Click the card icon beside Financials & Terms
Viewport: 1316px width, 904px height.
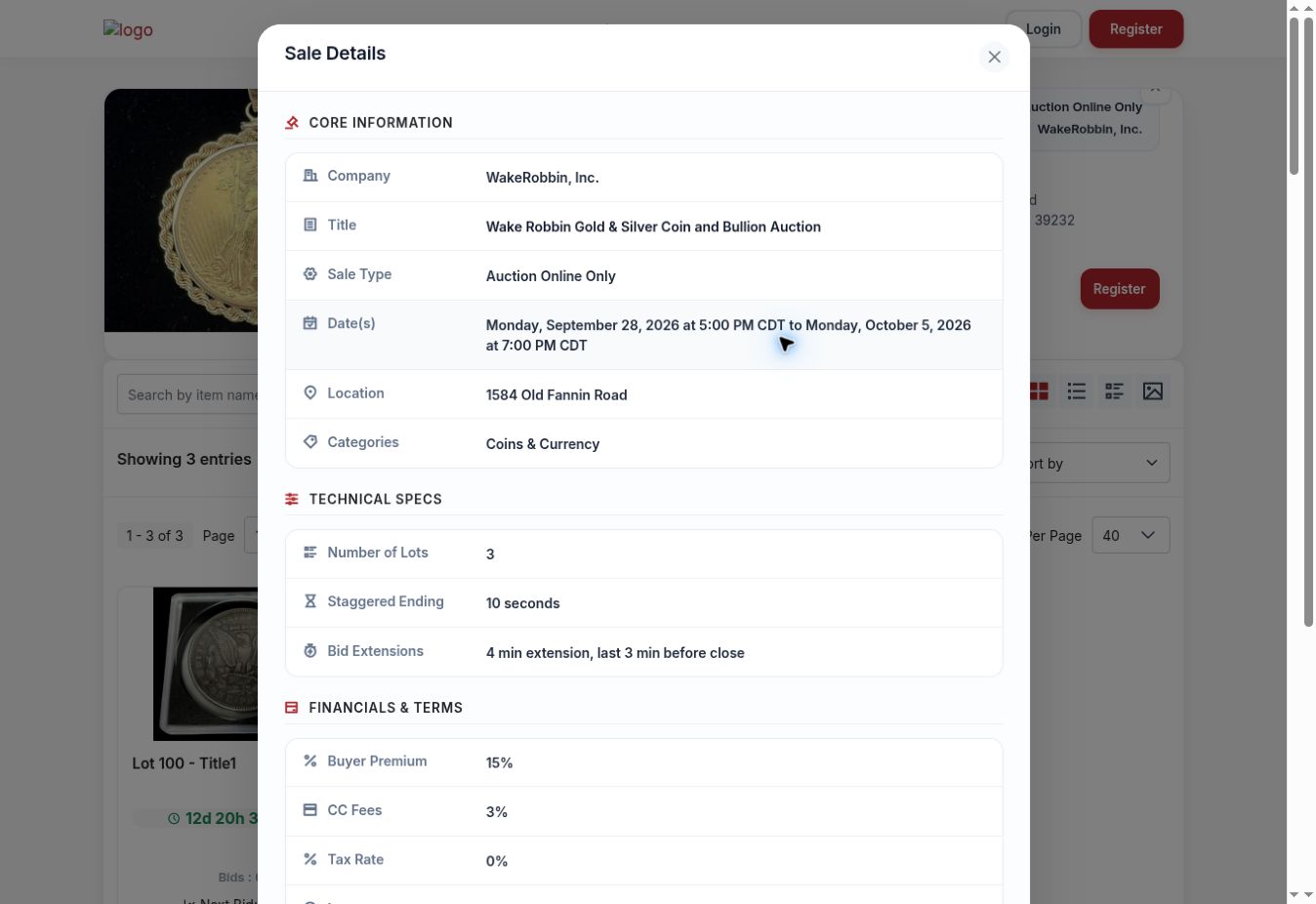click(292, 708)
